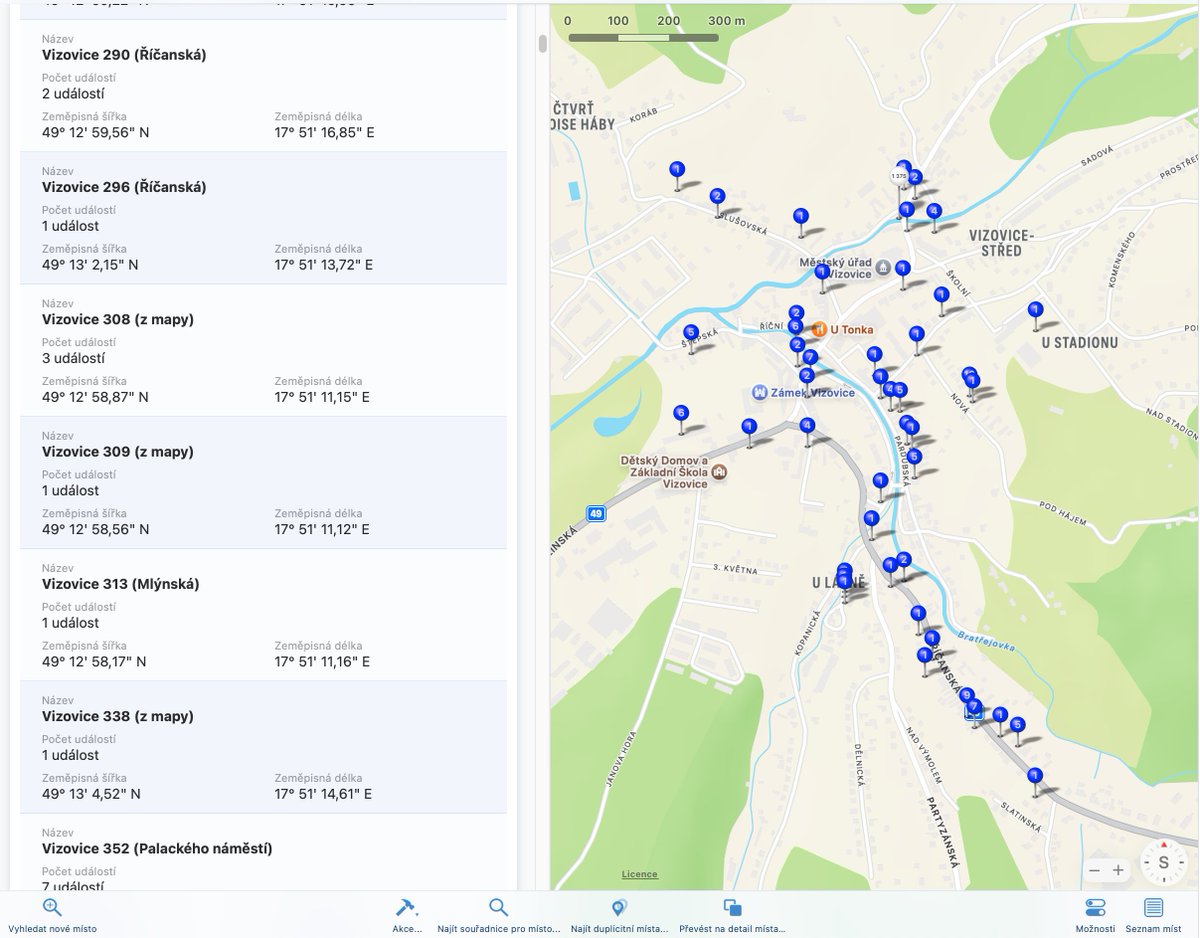Select Vizovice 313 (Mlýnská) place row
1200x938 pixels.
pos(263,615)
